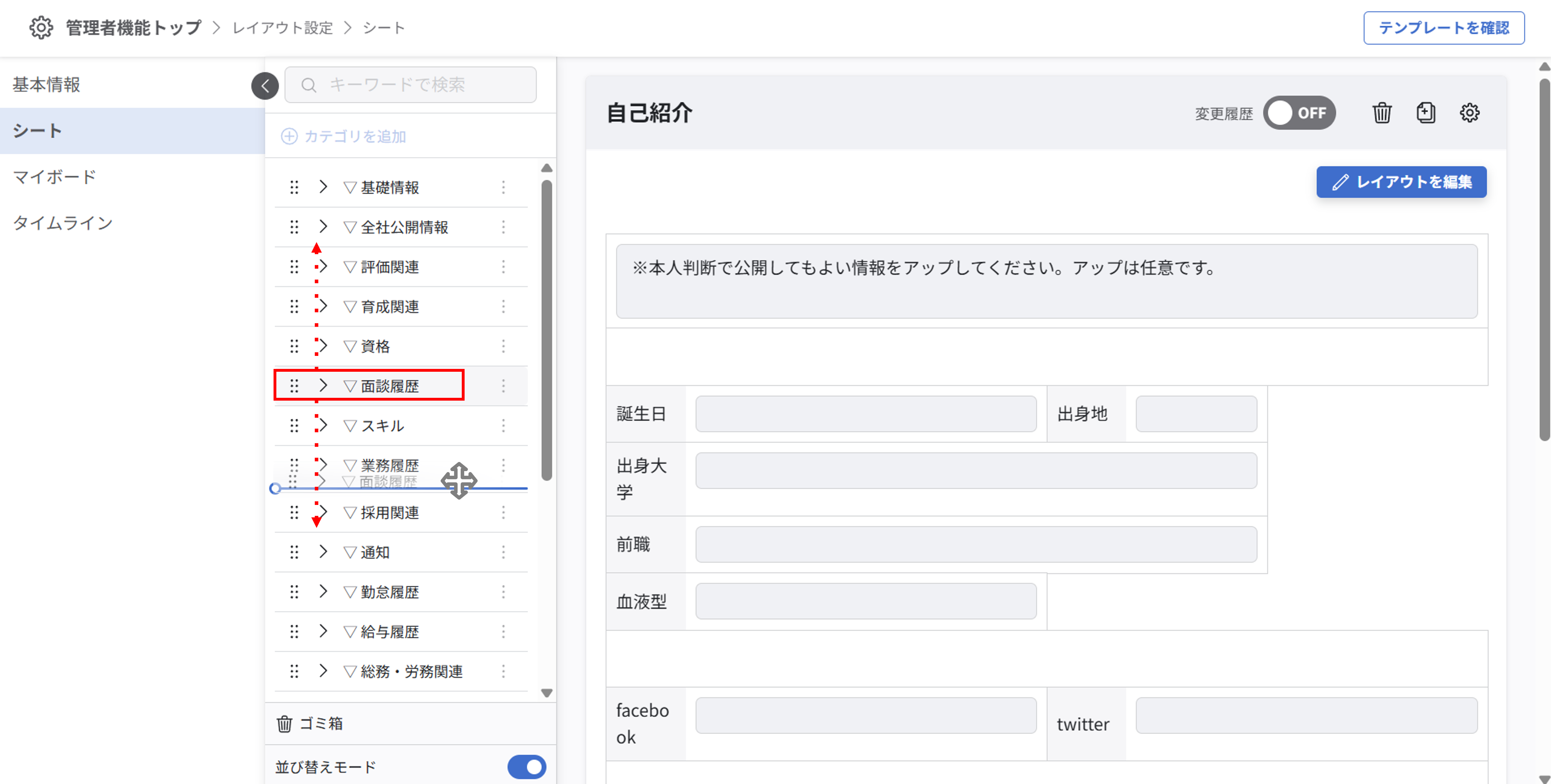The width and height of the screenshot is (1551, 784).
Task: Grab the drag handle of スキル
Action: pos(294,425)
